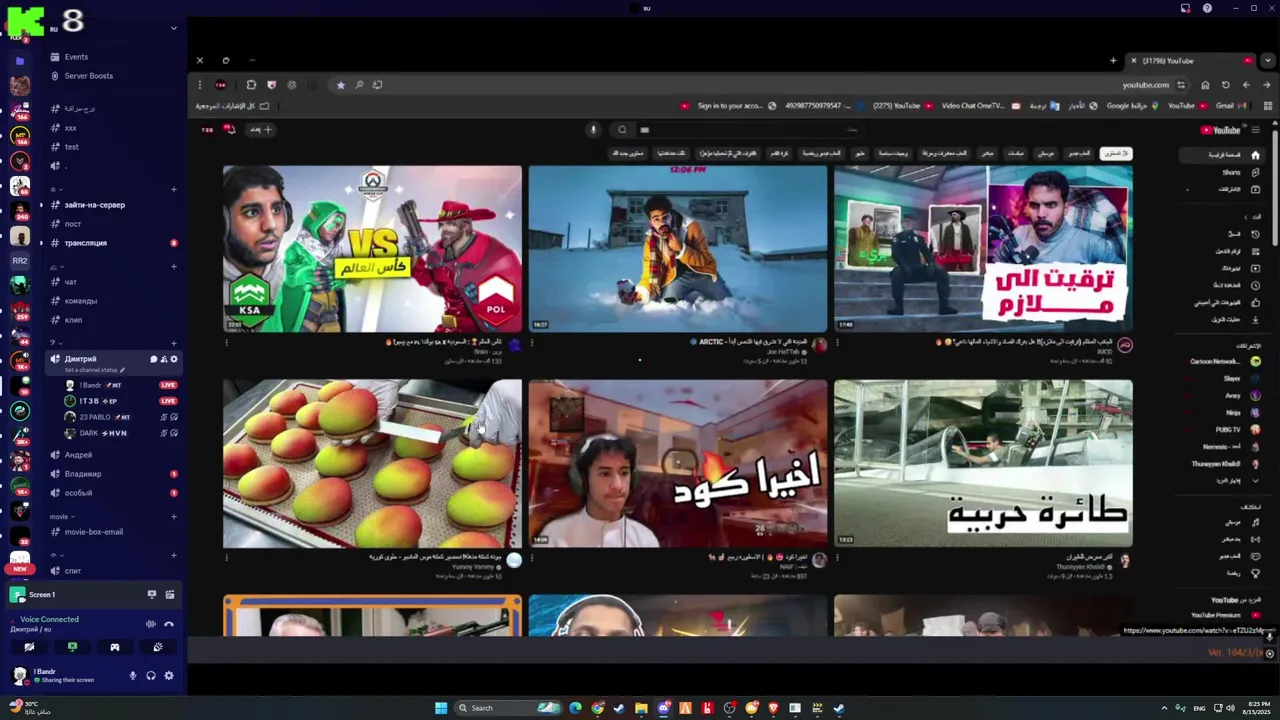Open the soundboard button in voice panel

(158, 647)
